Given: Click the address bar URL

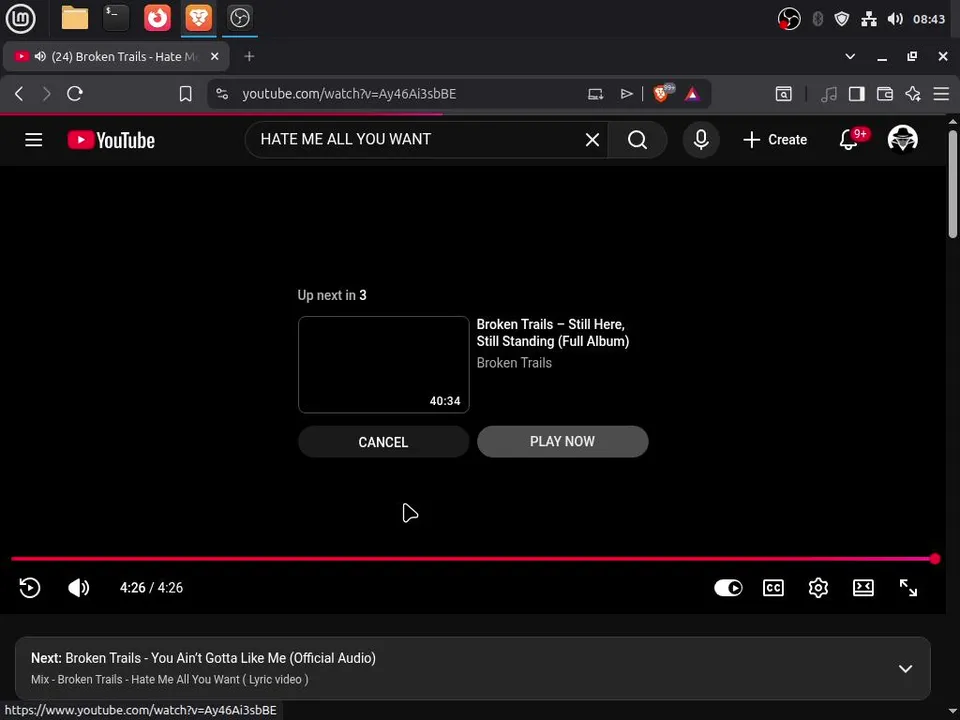Looking at the screenshot, I should click(x=349, y=94).
